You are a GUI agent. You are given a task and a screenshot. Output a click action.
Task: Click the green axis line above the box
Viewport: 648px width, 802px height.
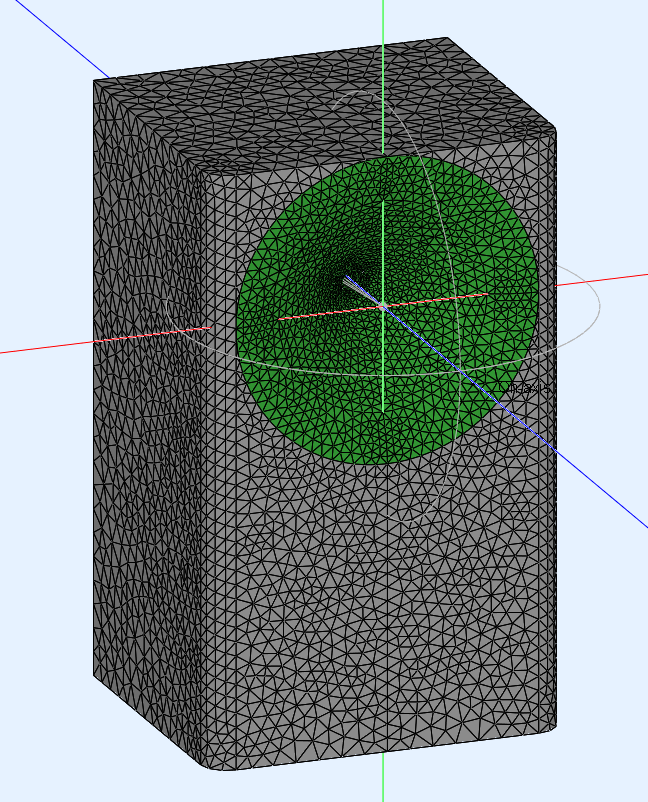pyautogui.click(x=383, y=20)
